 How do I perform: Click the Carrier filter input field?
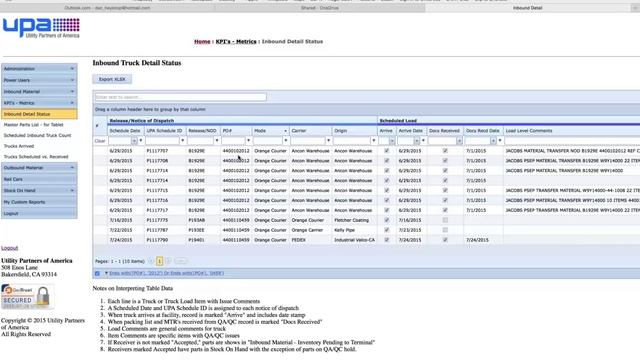point(308,141)
